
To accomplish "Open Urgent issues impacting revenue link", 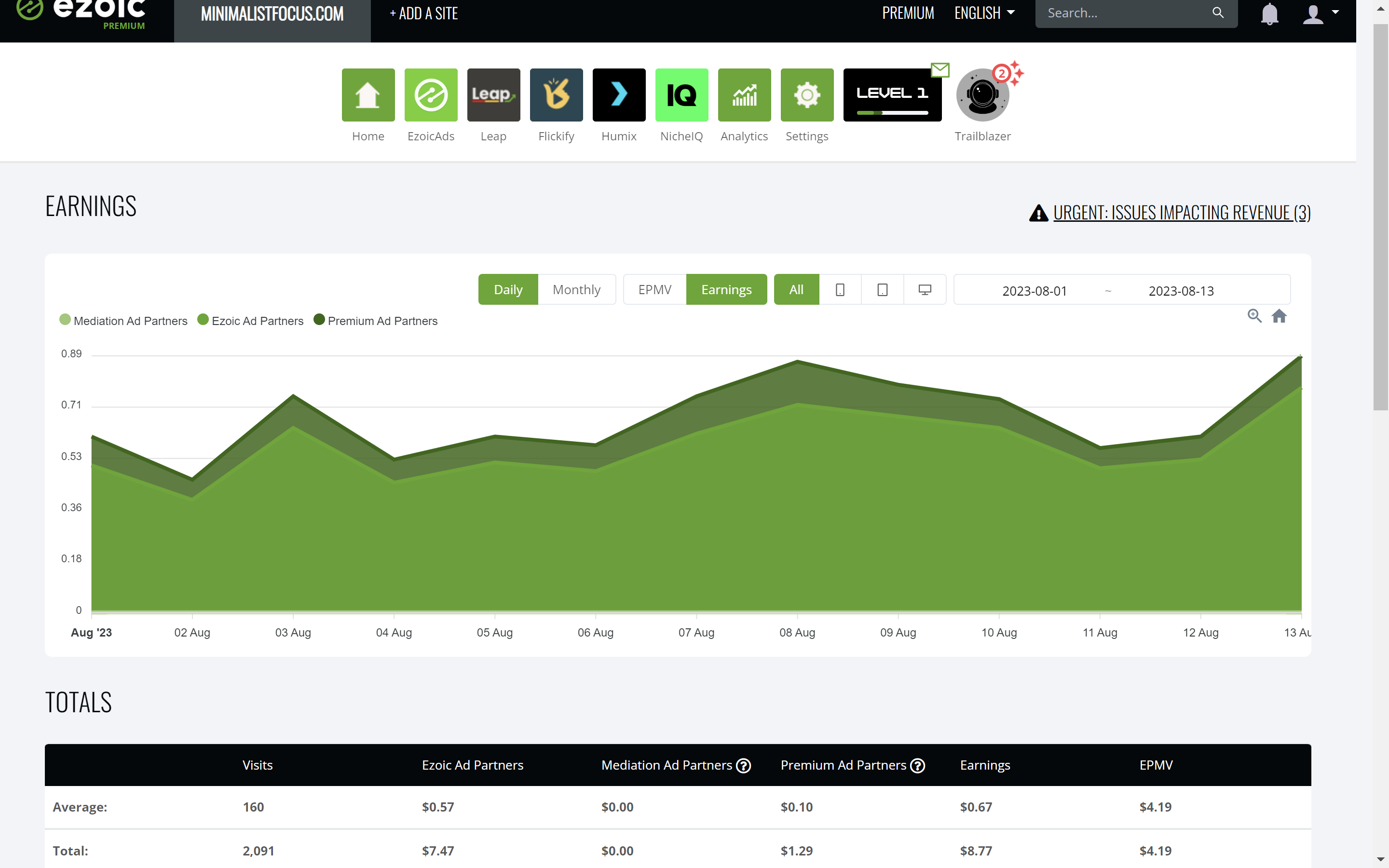I will tap(1181, 212).
